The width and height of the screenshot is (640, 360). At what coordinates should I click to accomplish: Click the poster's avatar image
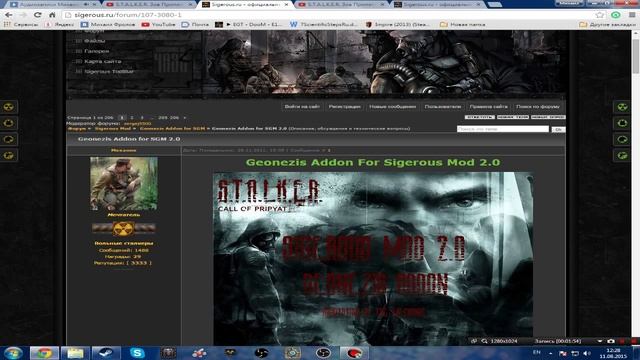(124, 184)
